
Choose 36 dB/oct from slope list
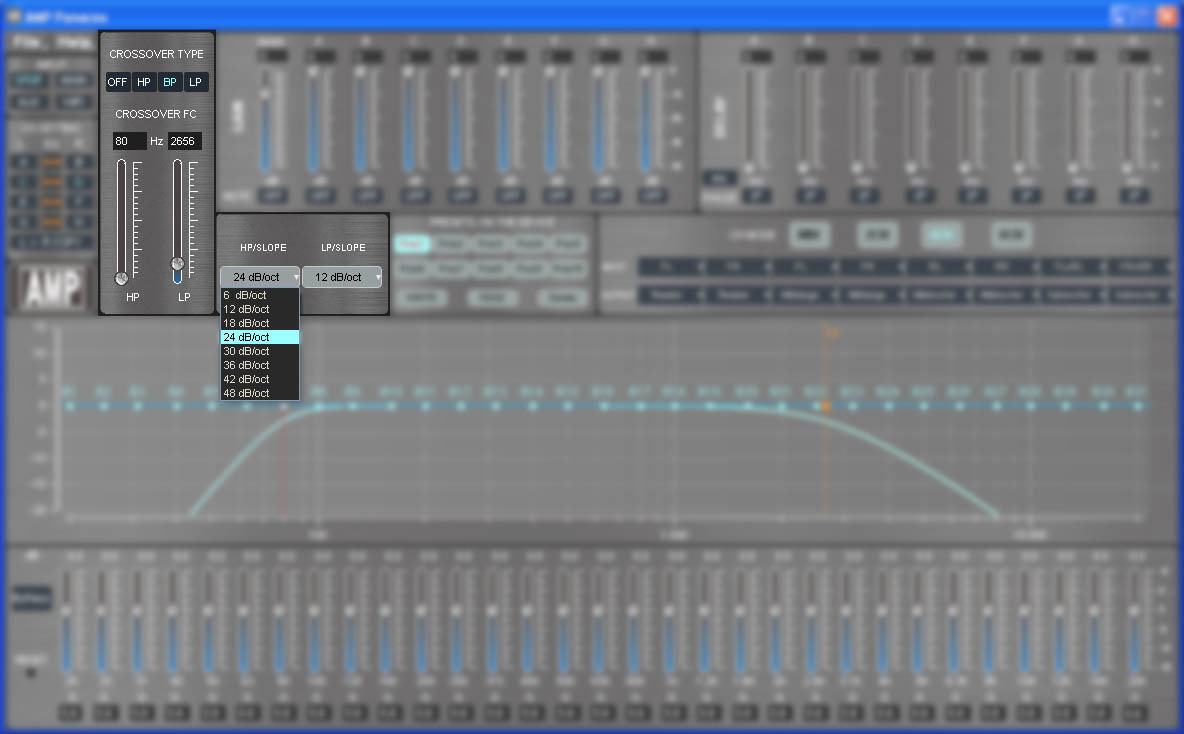point(259,366)
